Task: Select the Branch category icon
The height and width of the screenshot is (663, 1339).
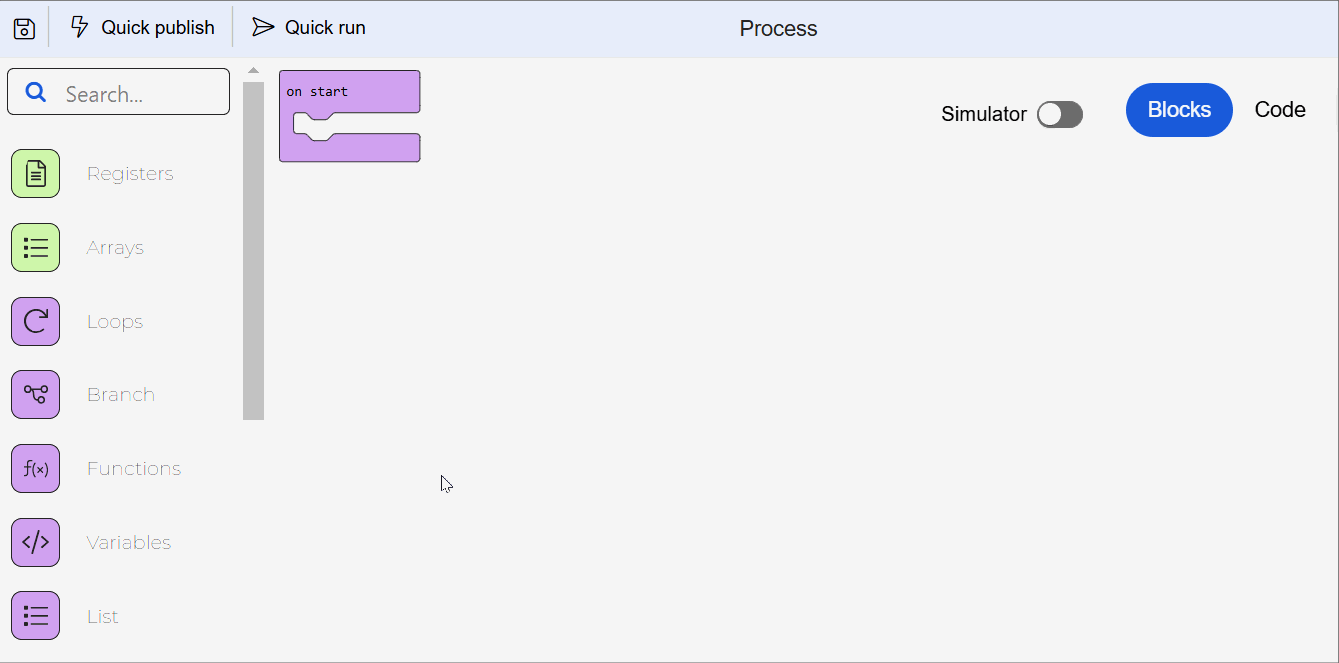Action: click(x=35, y=394)
